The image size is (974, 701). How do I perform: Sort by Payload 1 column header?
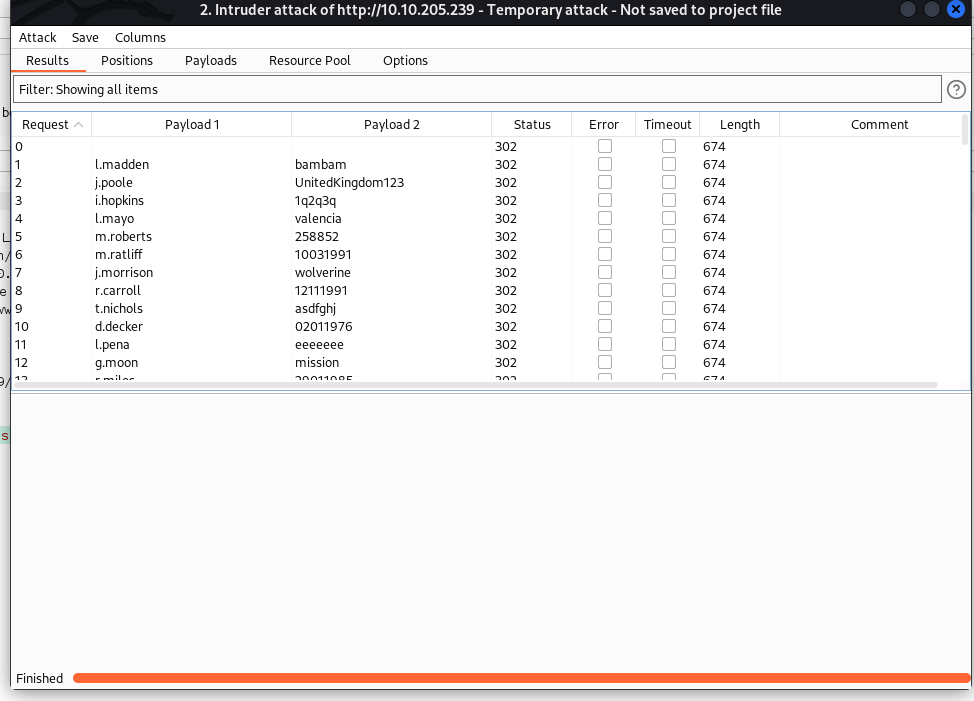click(x=192, y=125)
